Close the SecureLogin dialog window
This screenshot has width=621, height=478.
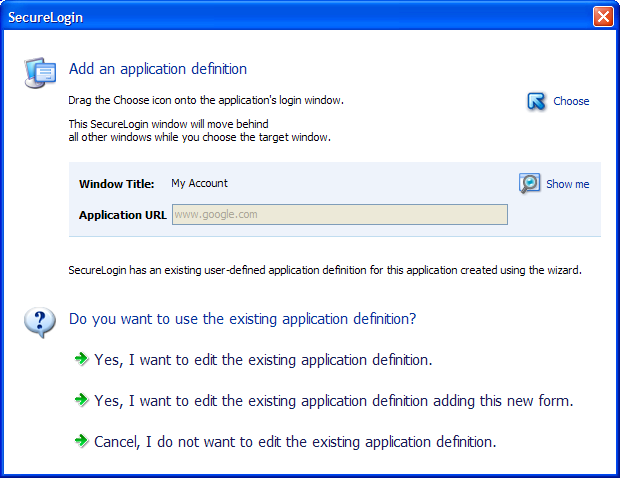(603, 17)
